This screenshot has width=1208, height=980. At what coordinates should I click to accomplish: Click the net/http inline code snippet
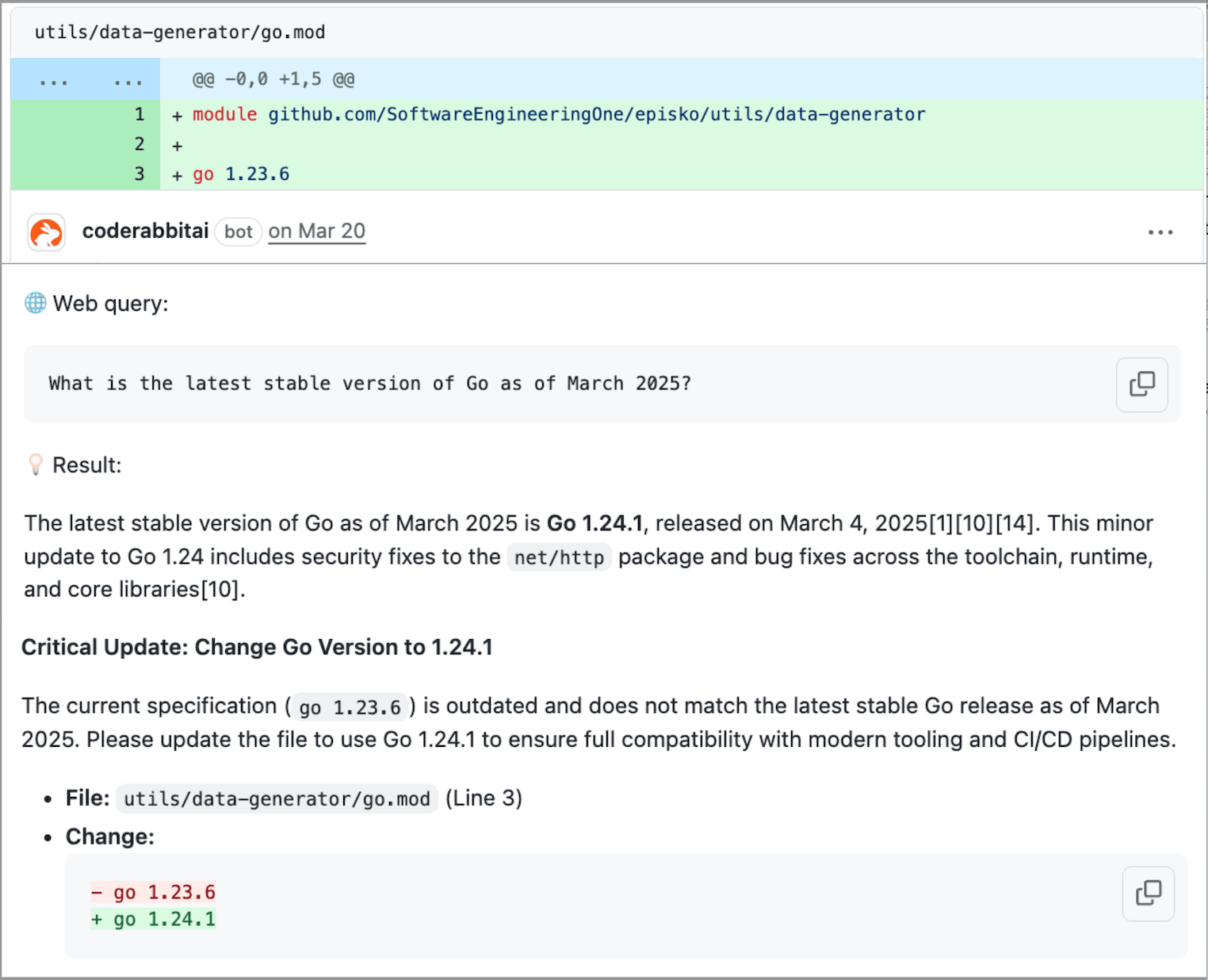(x=558, y=557)
